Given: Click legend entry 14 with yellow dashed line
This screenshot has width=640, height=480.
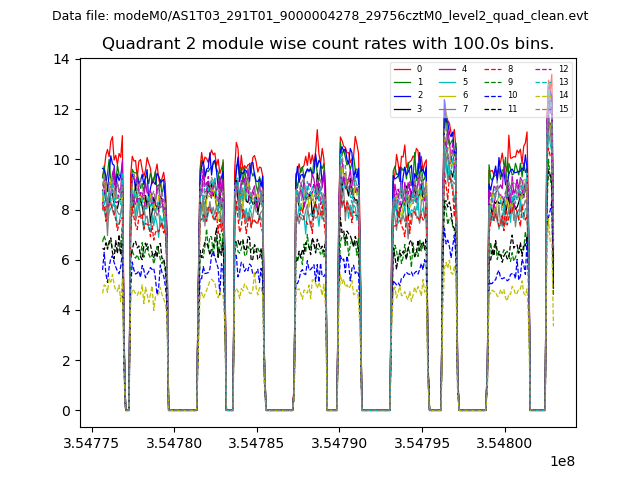Looking at the screenshot, I should pyautogui.click(x=552, y=95).
